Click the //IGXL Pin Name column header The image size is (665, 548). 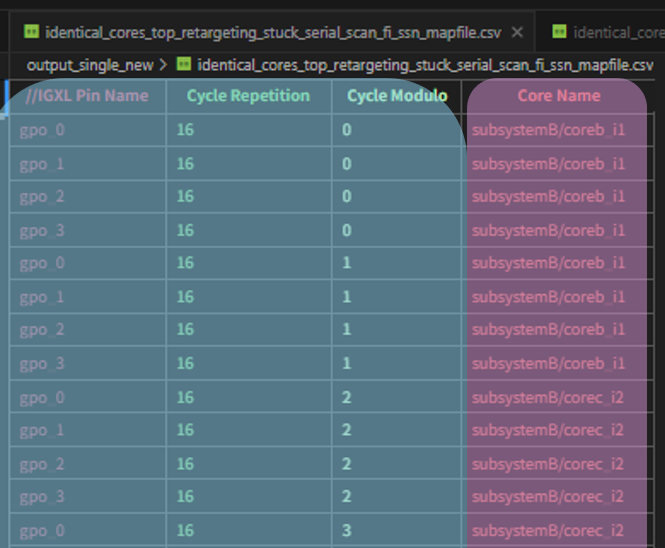coord(87,96)
